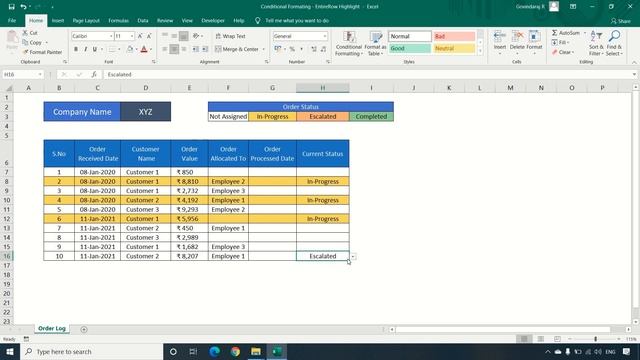
Task: Open the Fill menu
Action: 560,42
